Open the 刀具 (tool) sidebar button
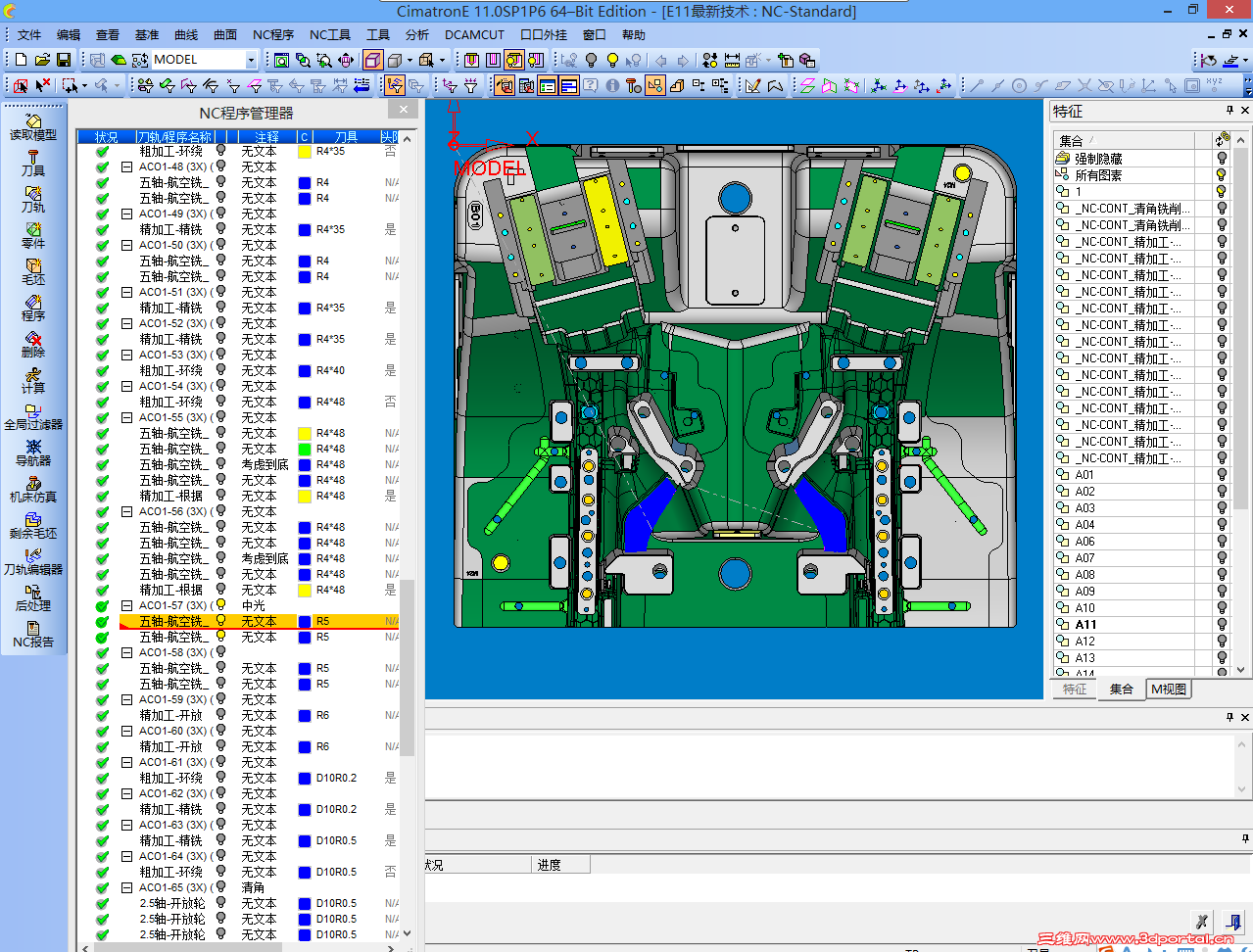The height and width of the screenshot is (952, 1253). (33, 163)
